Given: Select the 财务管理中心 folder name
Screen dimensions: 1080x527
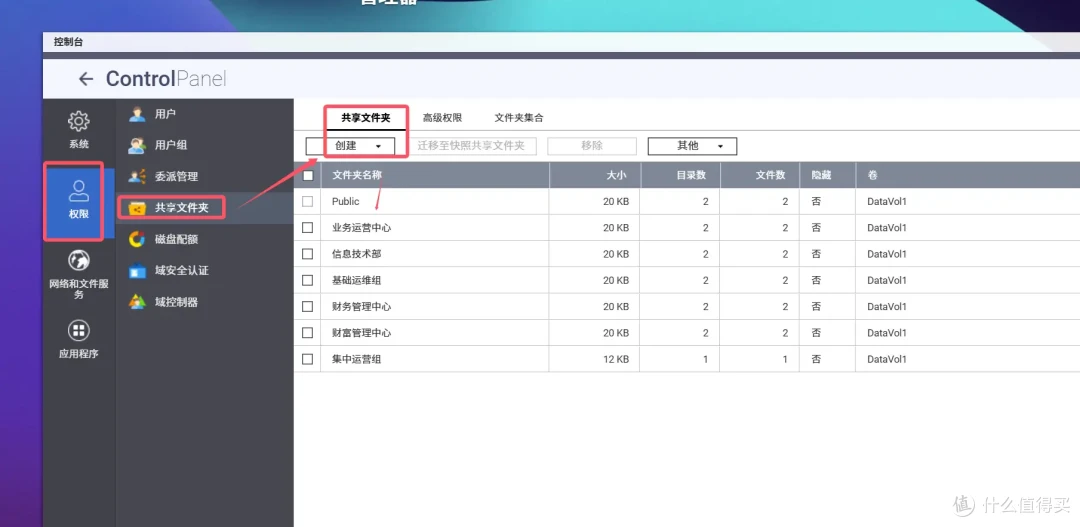Looking at the screenshot, I should 362,306.
